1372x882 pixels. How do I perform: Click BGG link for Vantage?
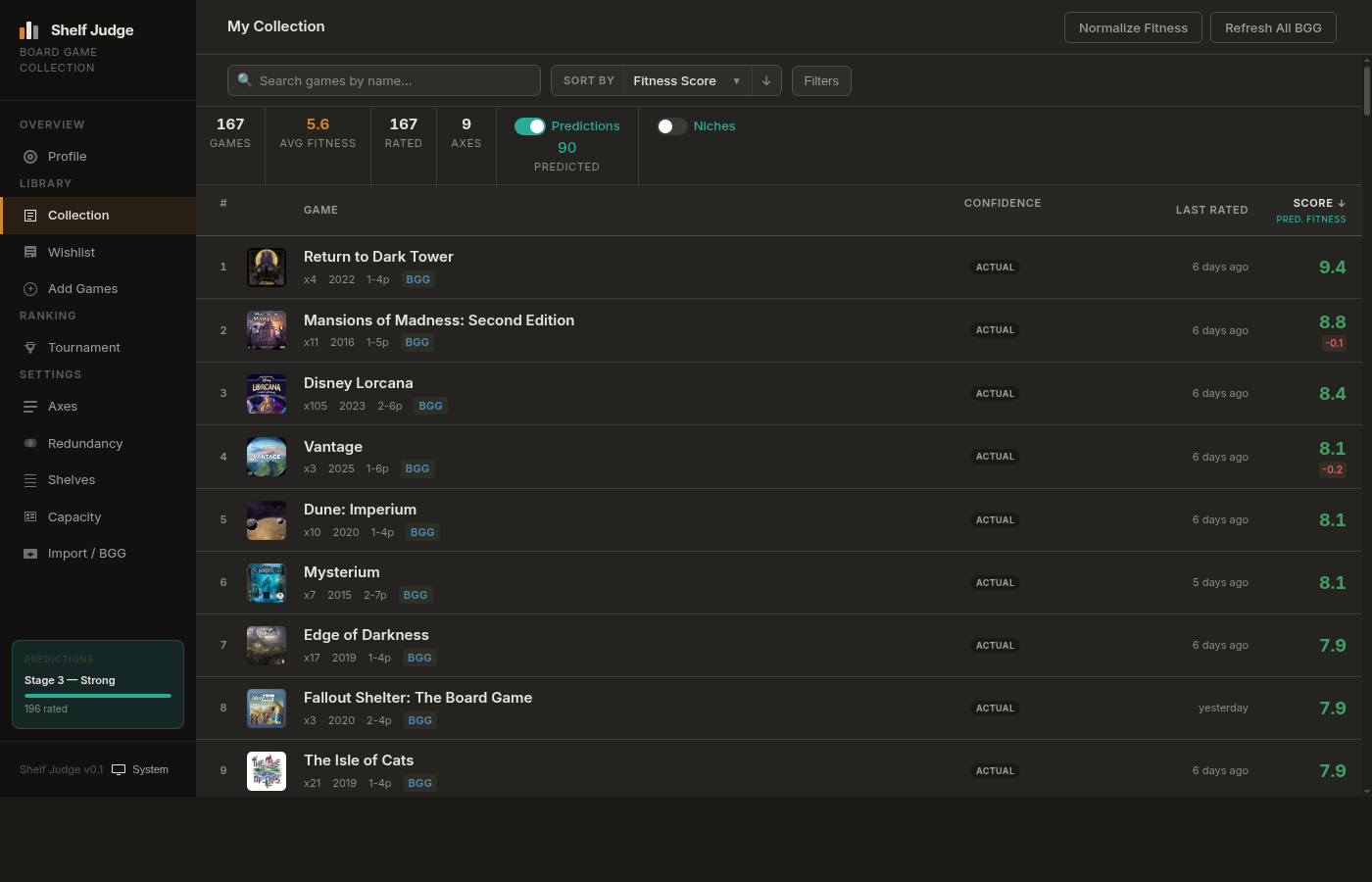click(417, 468)
